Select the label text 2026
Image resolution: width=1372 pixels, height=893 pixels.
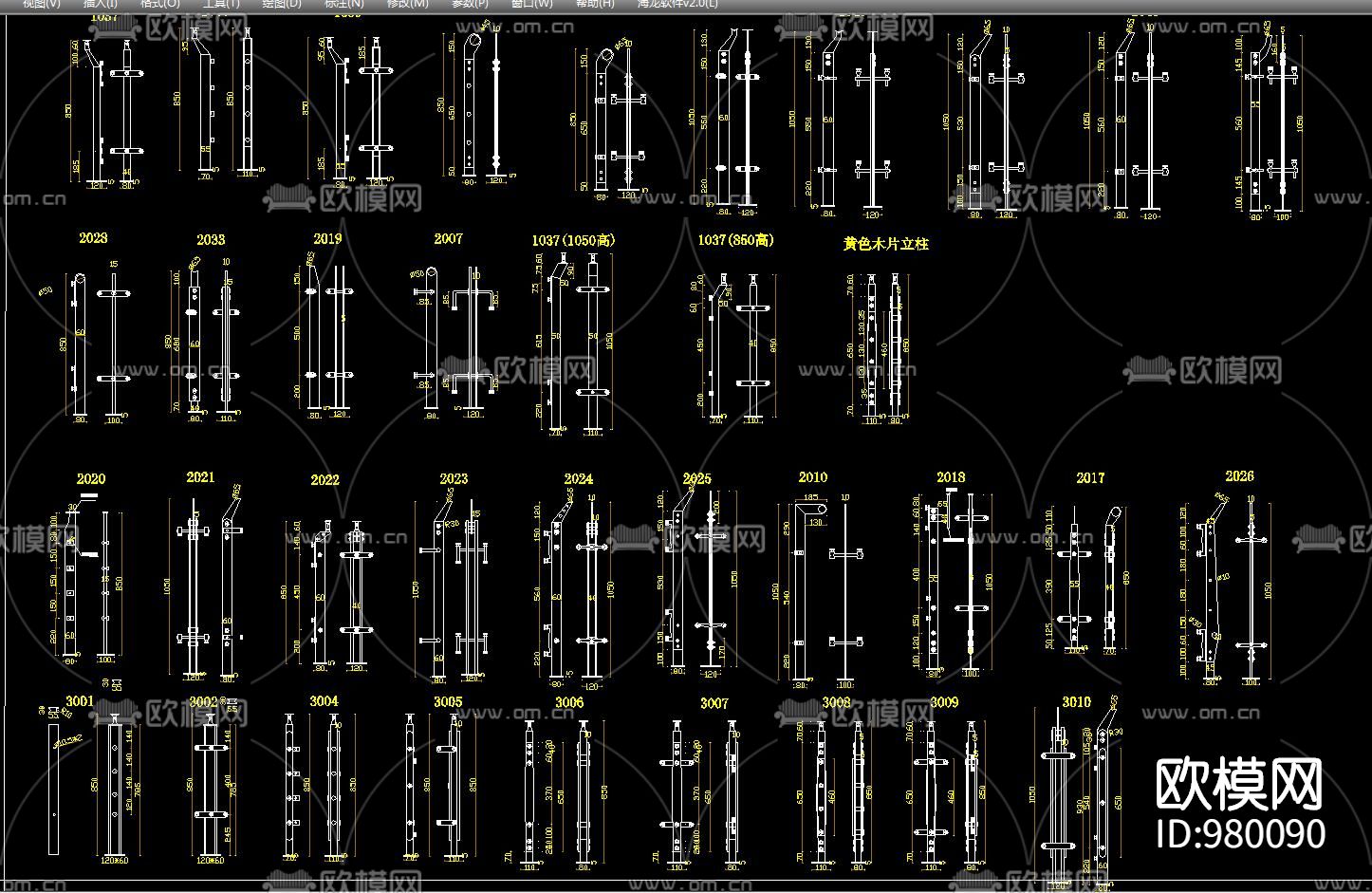point(1239,476)
